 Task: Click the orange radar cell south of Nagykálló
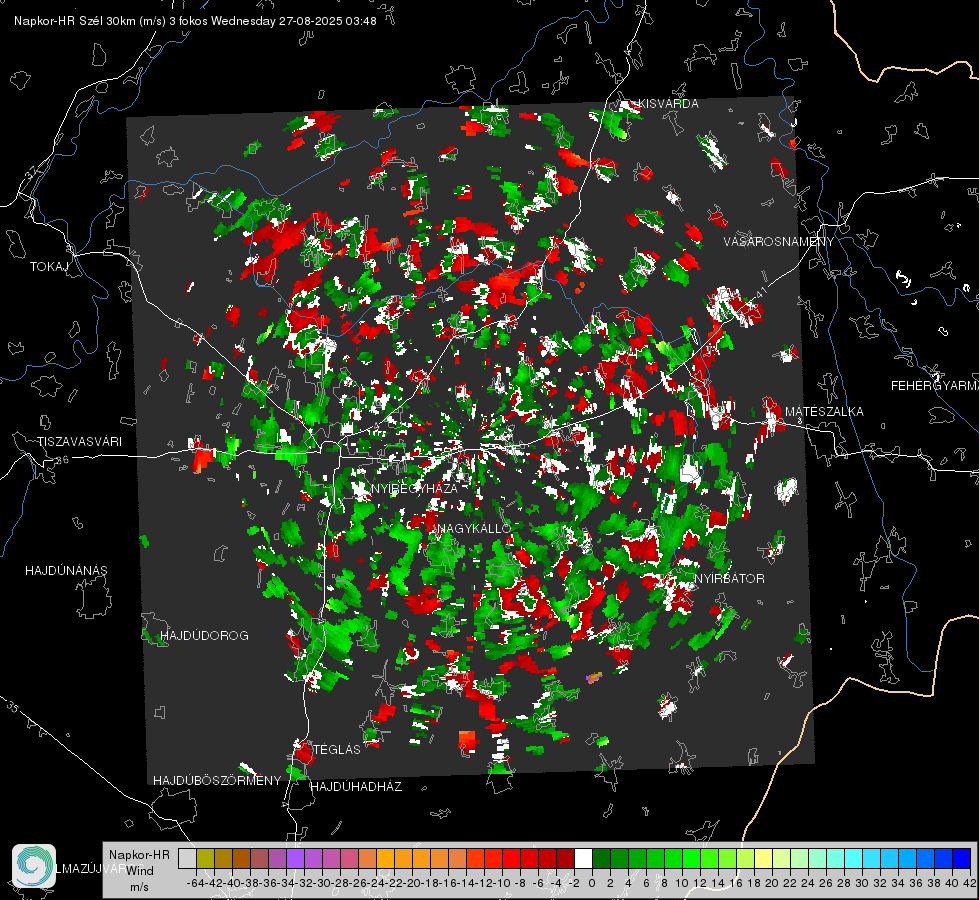click(467, 740)
